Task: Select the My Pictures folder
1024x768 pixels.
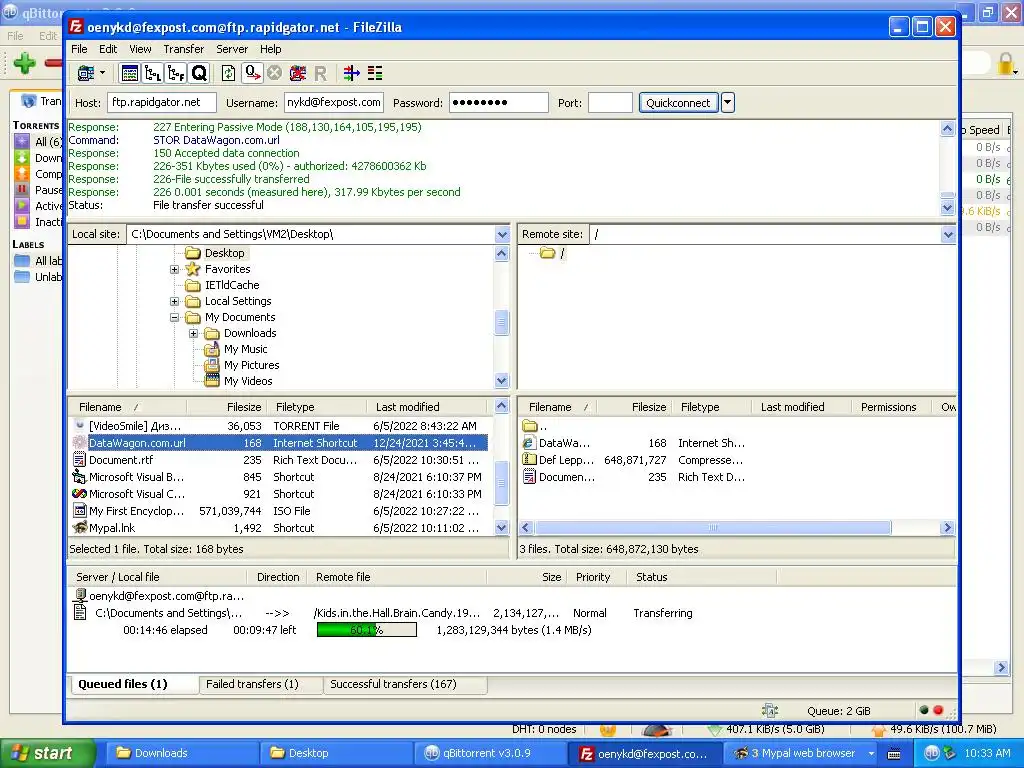Action: click(x=251, y=365)
